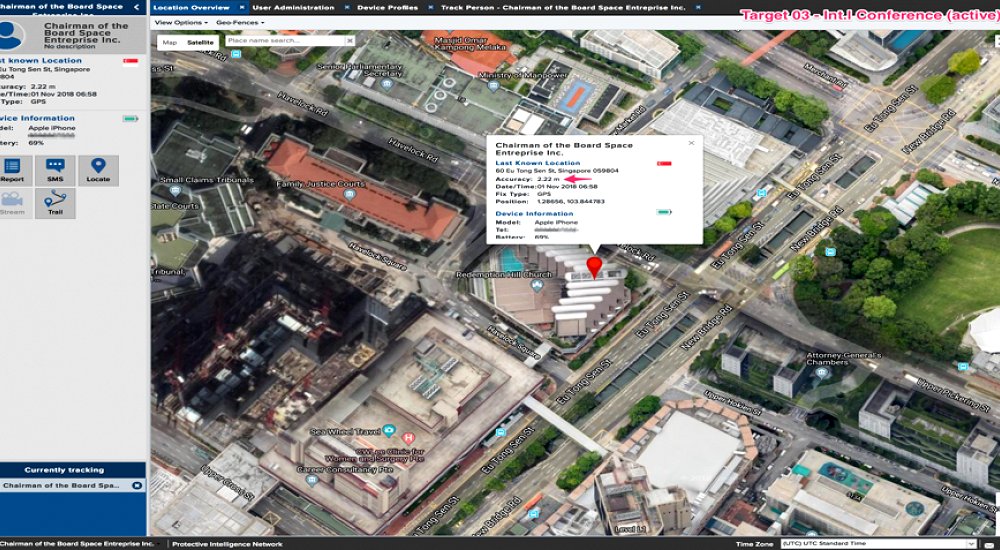Screen dimensions: 1000x550
Task: Click the Family Justice Courts map marker
Action: [349, 195]
